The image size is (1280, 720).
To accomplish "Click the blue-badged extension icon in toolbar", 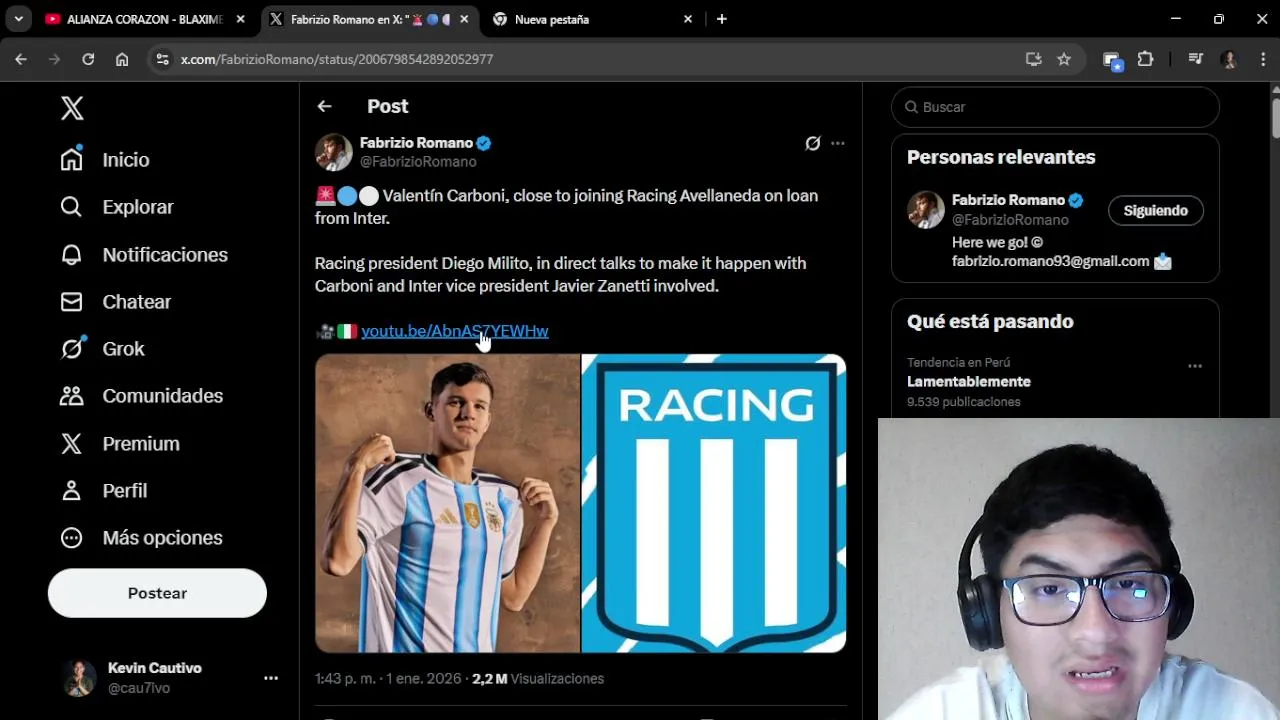I will tap(1113, 60).
